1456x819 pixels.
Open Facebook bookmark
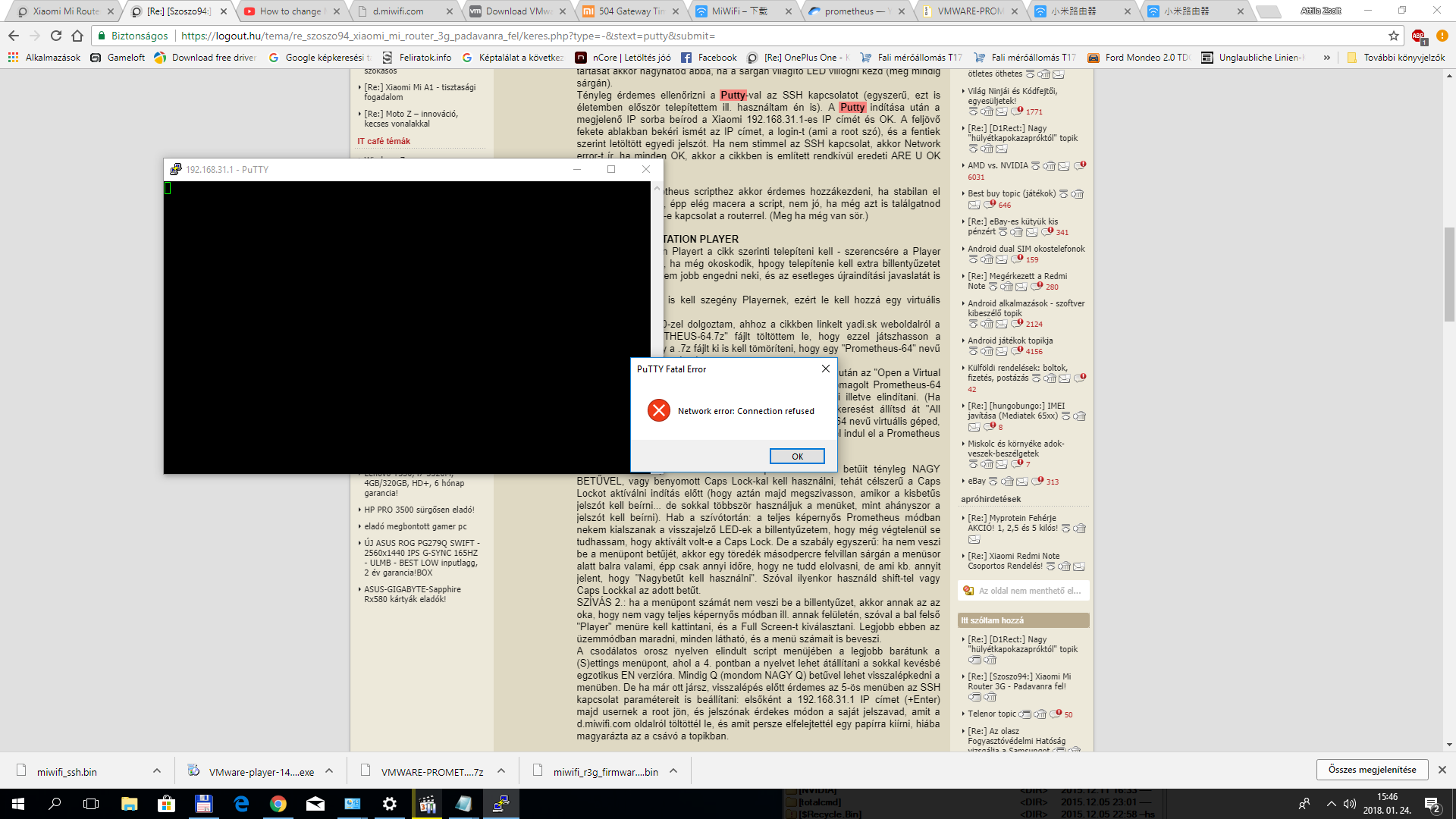click(x=709, y=57)
